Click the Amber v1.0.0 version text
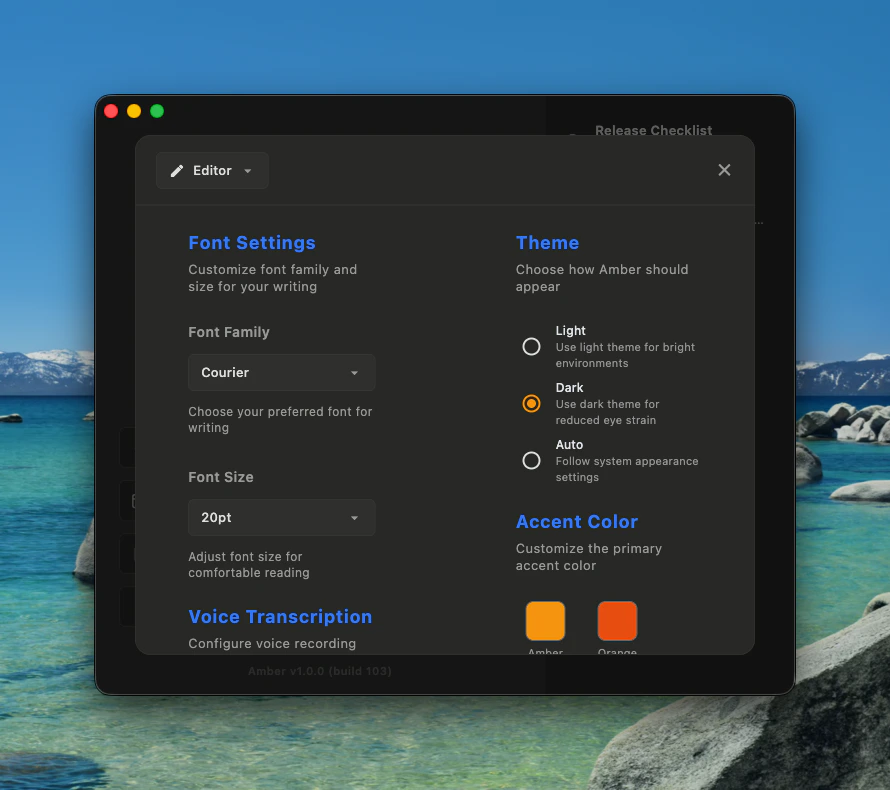 319,671
